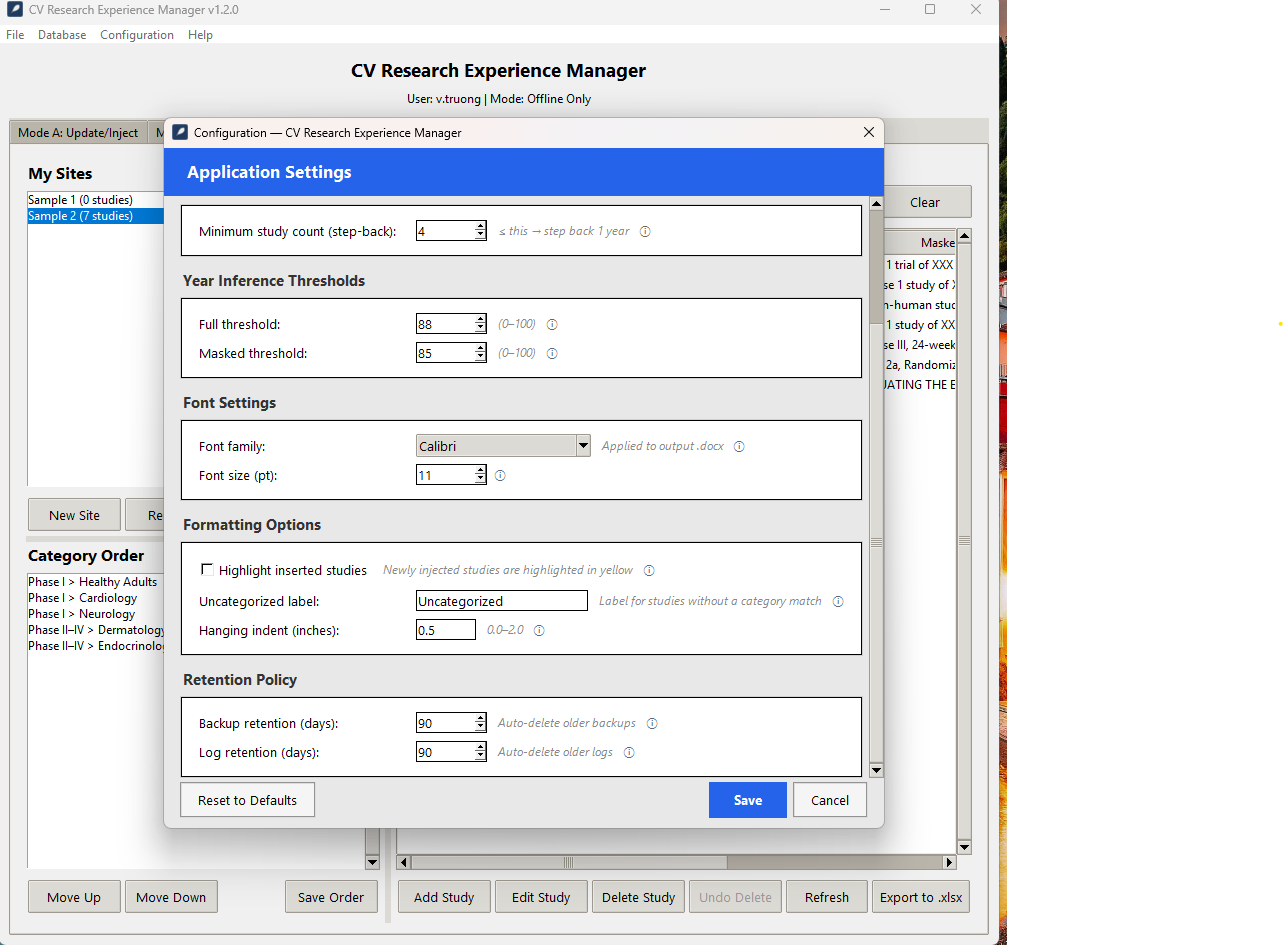The width and height of the screenshot is (1284, 945).
Task: Increase the Masked threshold stepper value
Action: click(480, 348)
